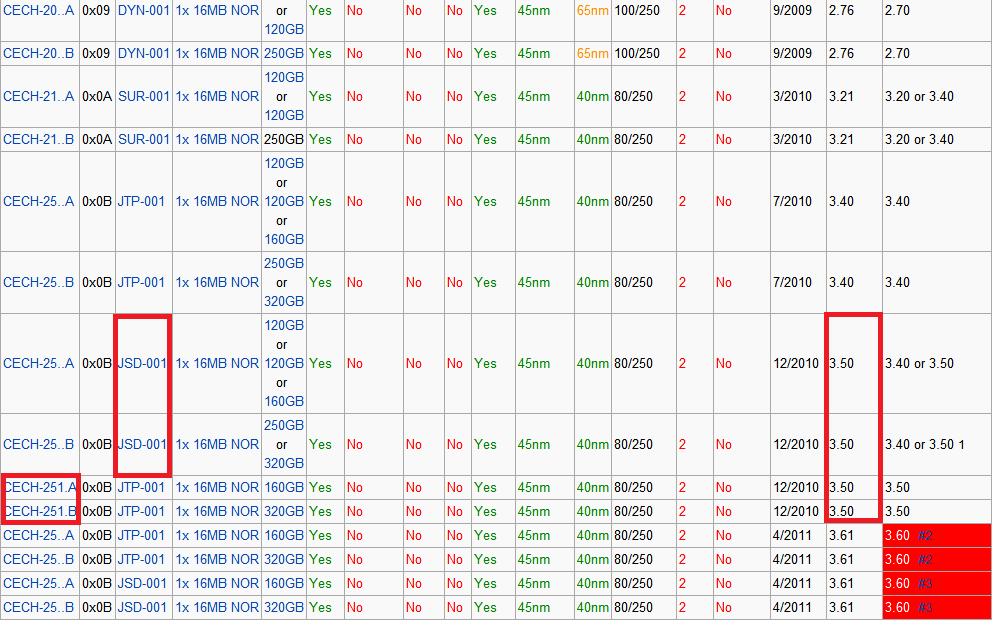Click 160GB link in the CECH-251.A row
This screenshot has width=1003, height=631.
pyautogui.click(x=284, y=488)
